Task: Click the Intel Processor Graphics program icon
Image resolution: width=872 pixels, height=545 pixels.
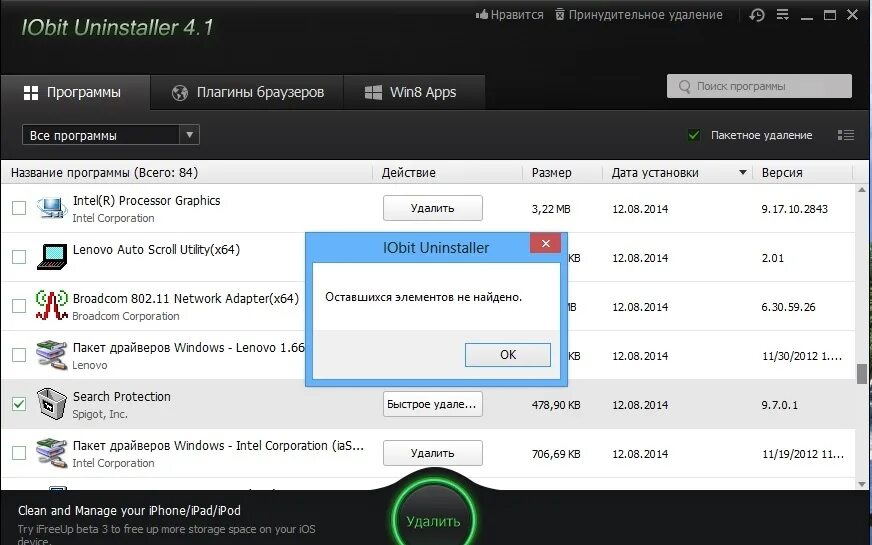Action: (x=52, y=208)
